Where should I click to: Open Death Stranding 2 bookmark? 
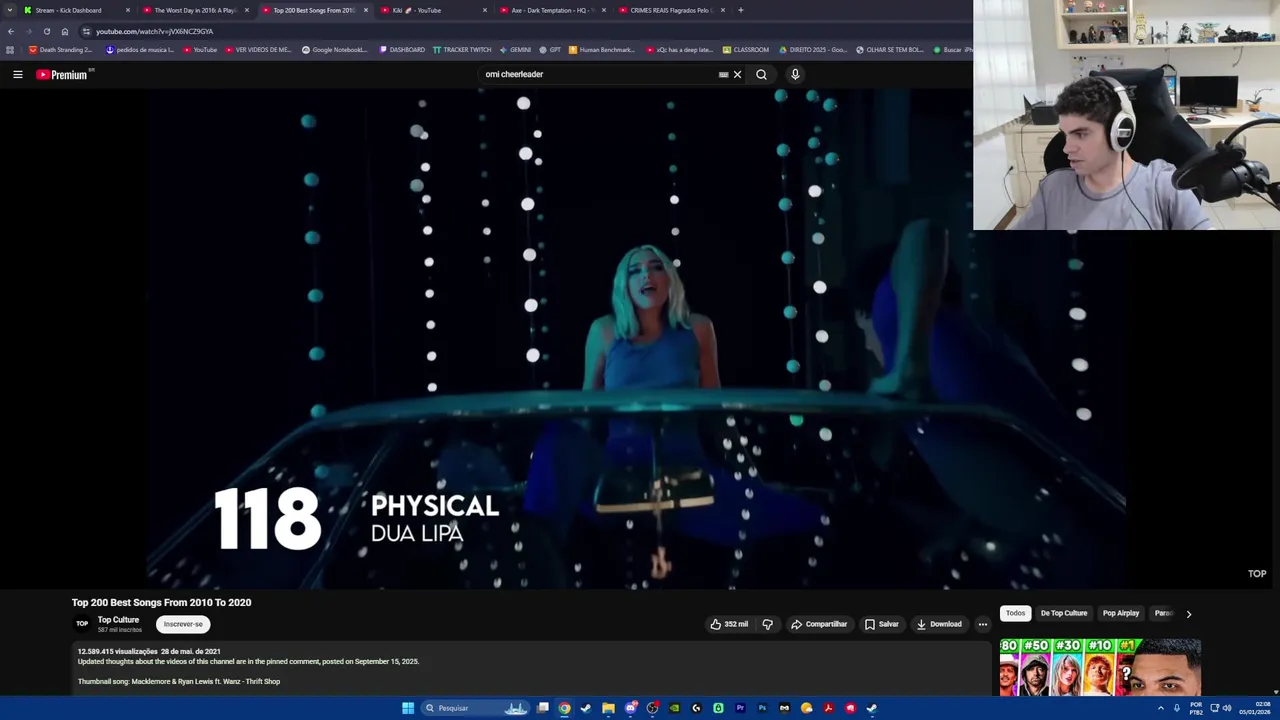click(x=60, y=49)
